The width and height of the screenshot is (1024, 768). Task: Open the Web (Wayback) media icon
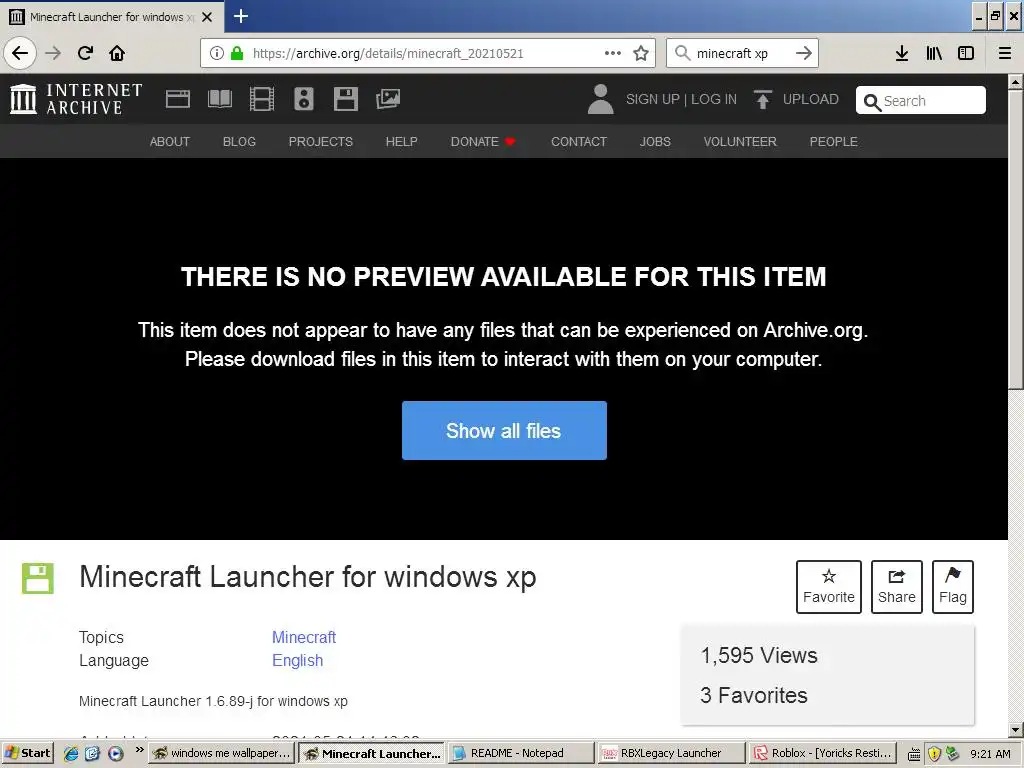point(178,99)
